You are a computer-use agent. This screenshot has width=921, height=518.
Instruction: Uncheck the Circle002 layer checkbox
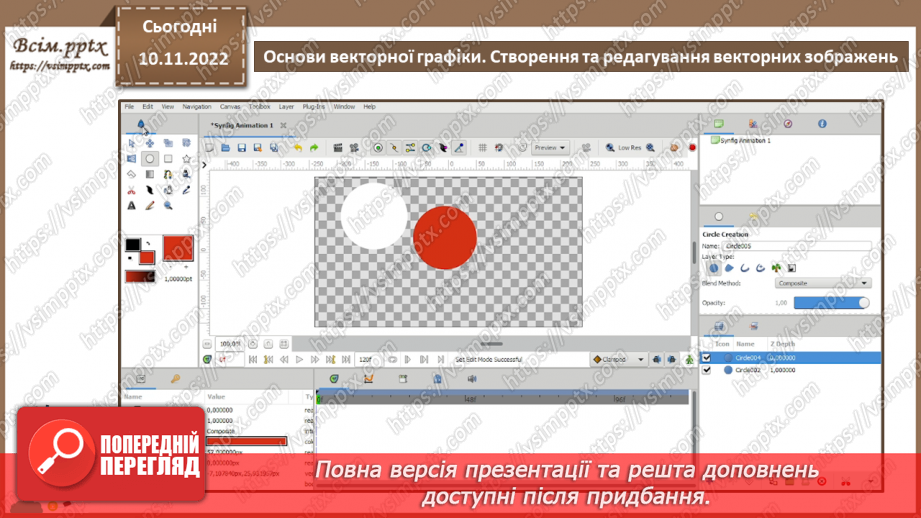point(707,370)
